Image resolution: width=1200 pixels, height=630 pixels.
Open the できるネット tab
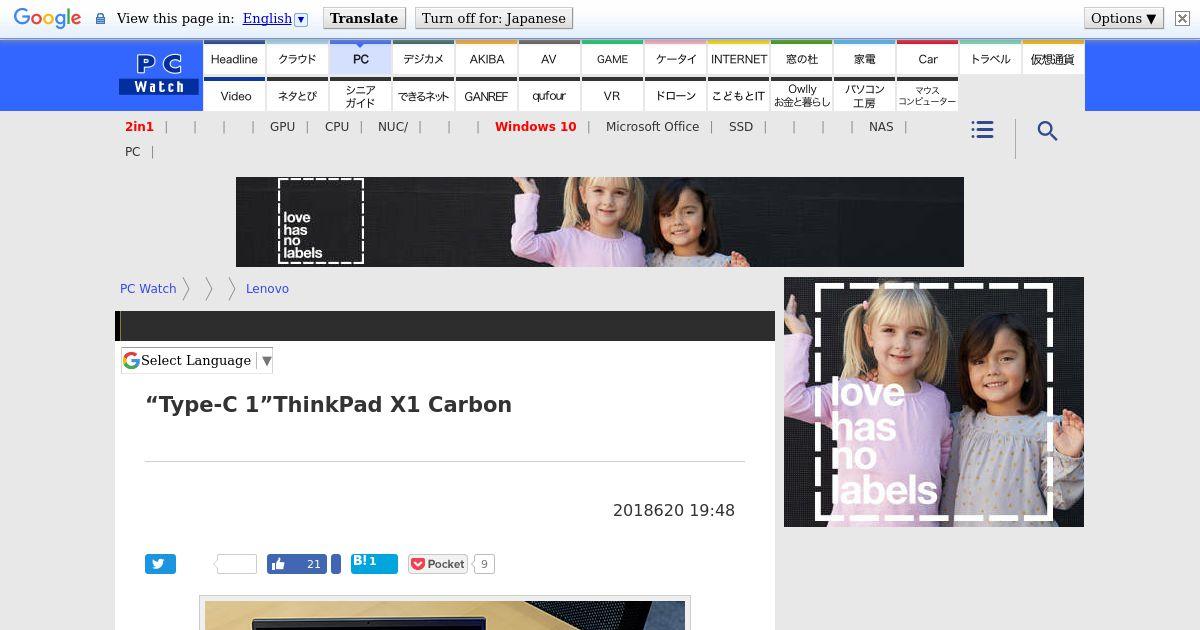(423, 95)
